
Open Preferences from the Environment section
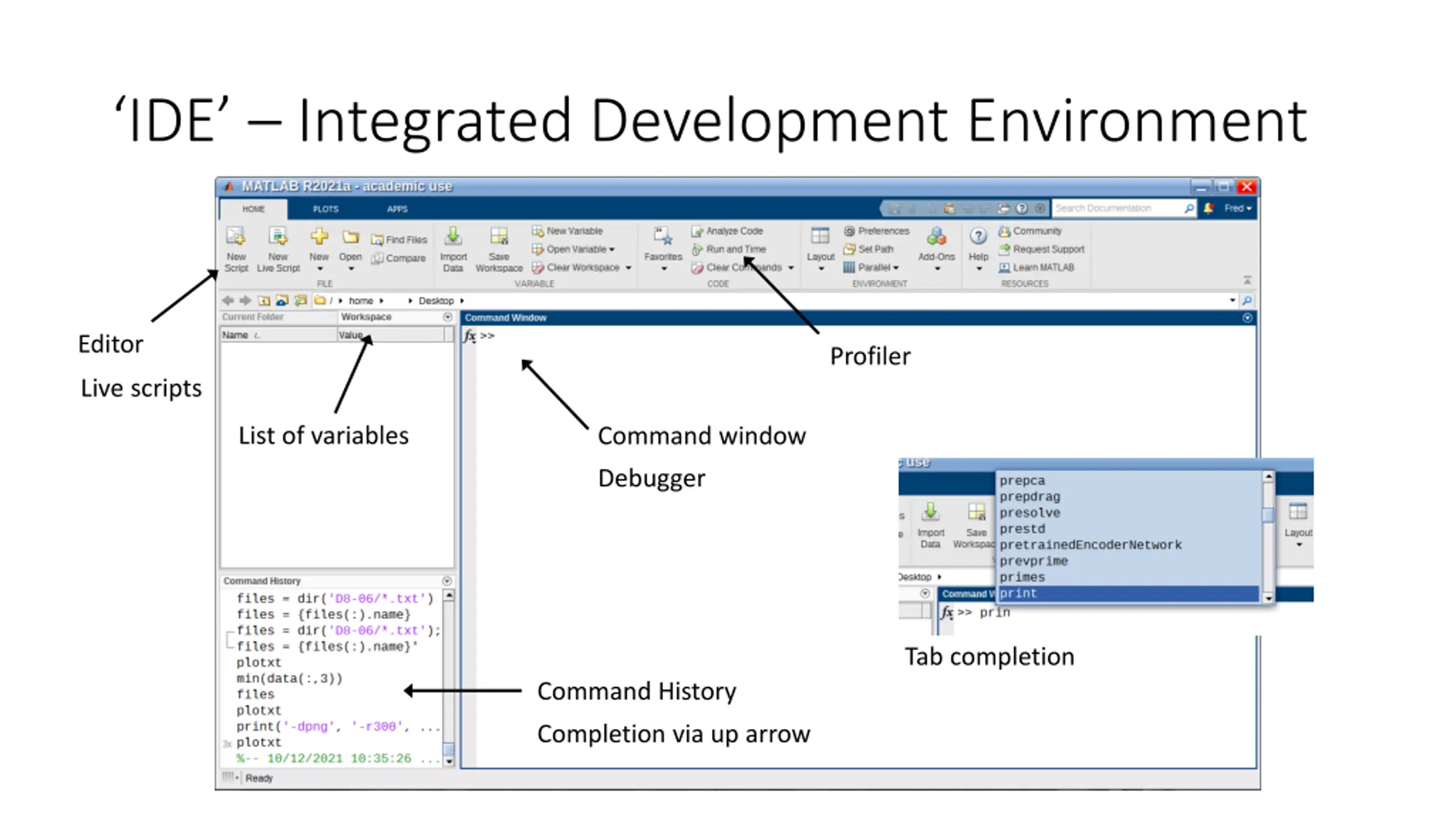pyautogui.click(x=877, y=231)
